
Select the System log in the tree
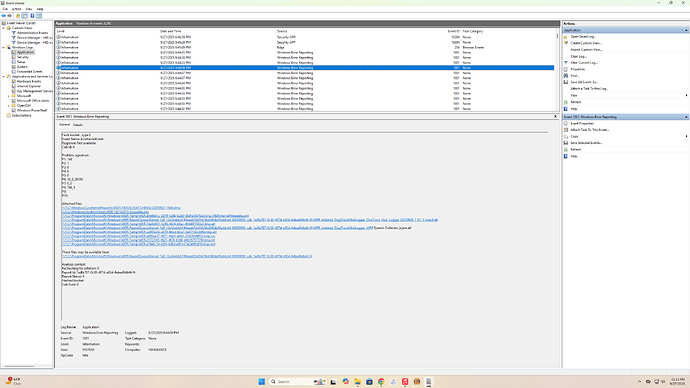22,67
